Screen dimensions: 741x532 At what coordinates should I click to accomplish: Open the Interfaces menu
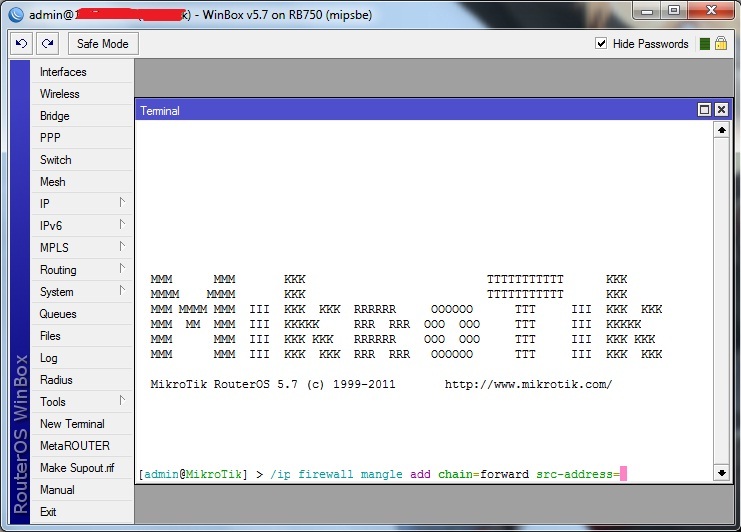point(81,72)
